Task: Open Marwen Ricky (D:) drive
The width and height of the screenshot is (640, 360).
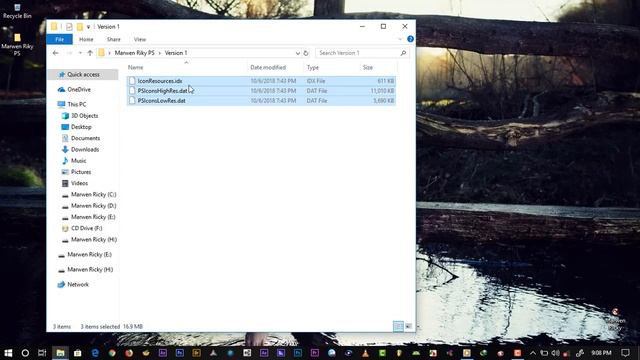Action: [x=93, y=206]
